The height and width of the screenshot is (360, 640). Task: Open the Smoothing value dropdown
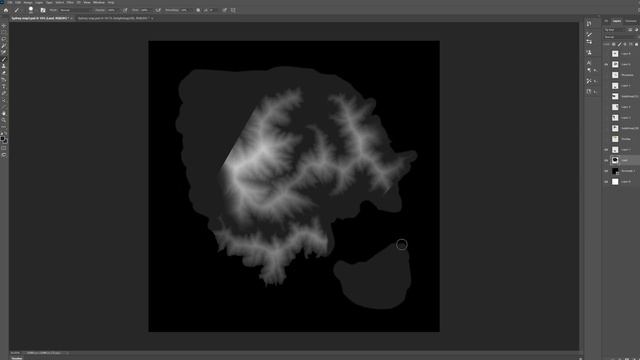pos(185,10)
